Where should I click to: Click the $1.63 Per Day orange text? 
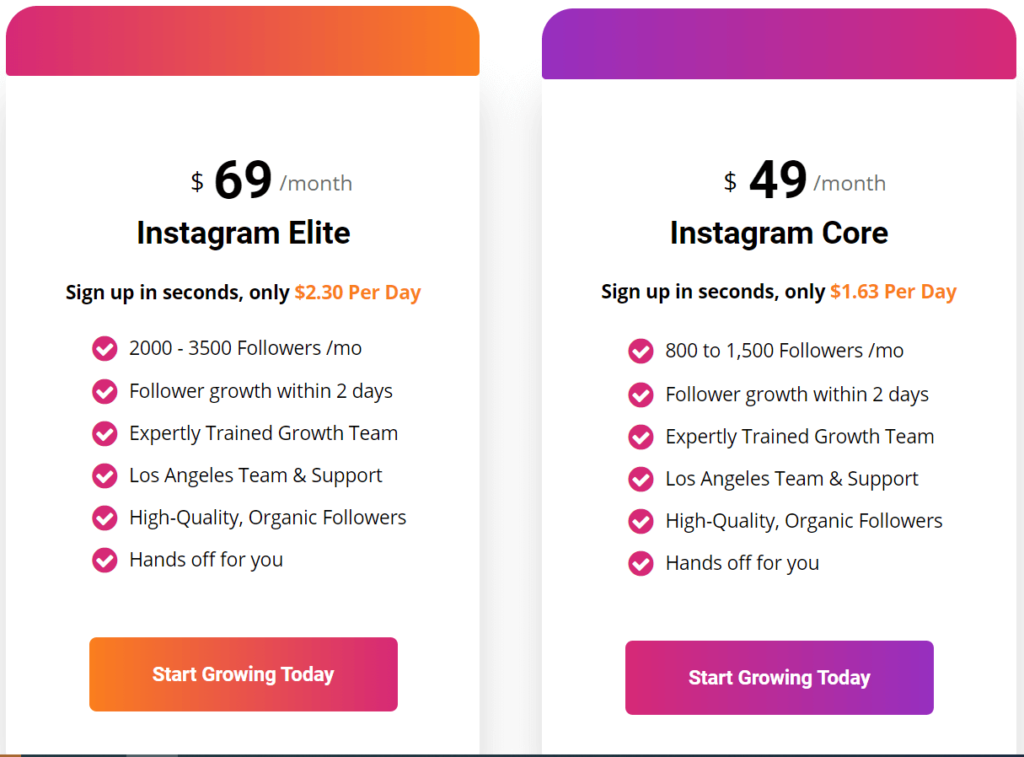coord(893,291)
